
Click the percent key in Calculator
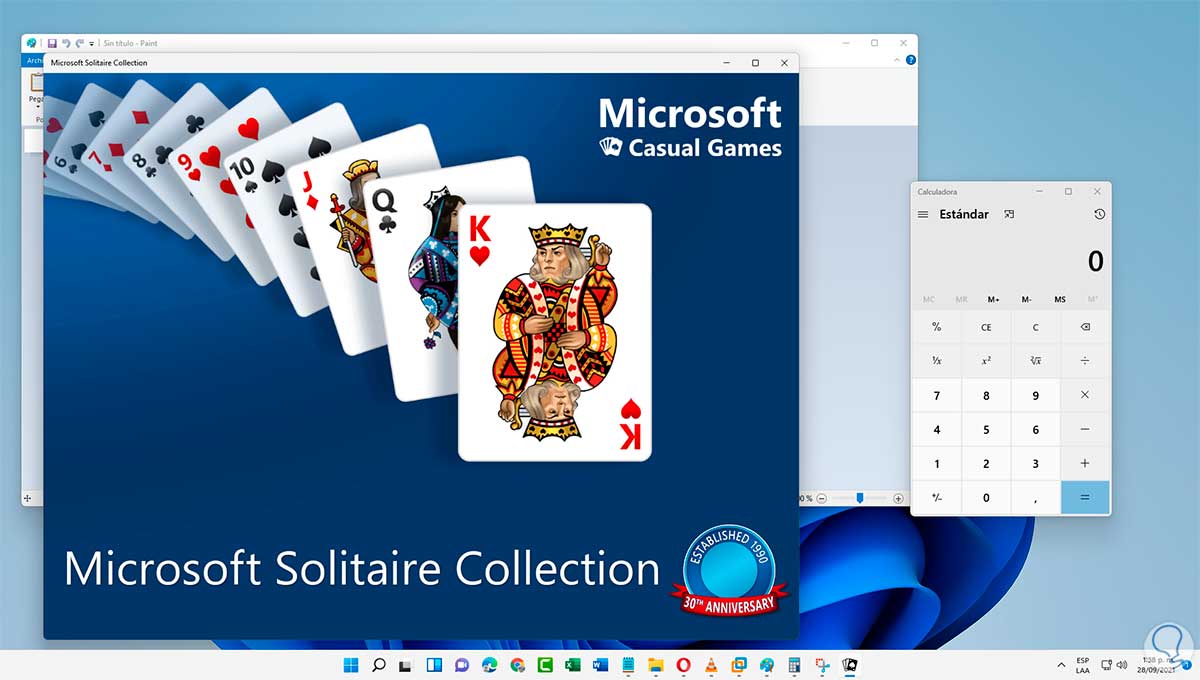pos(936,327)
